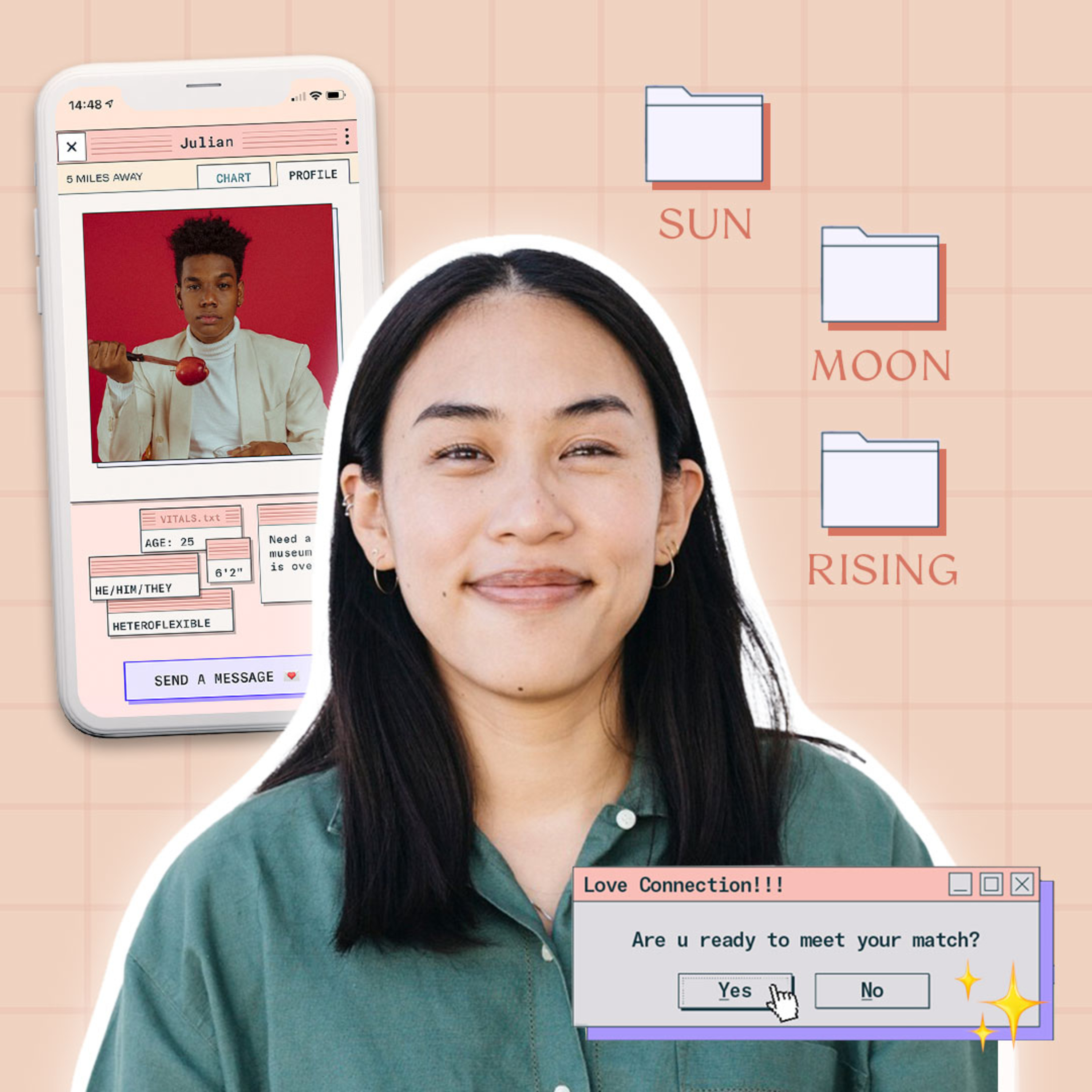Image resolution: width=1092 pixels, height=1092 pixels.
Task: Tap the Wi-Fi icon in phone status bar
Action: point(315,95)
